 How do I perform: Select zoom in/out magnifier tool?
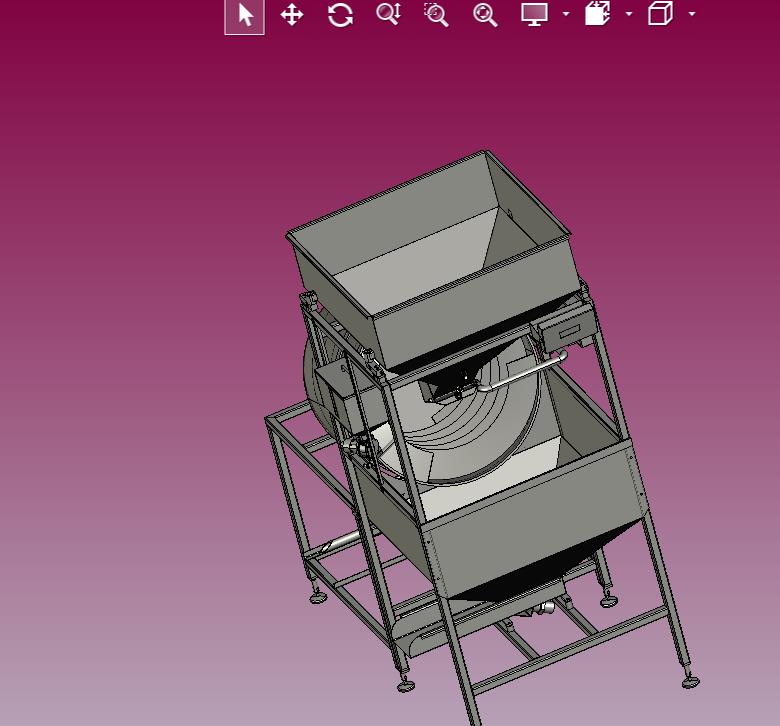389,14
